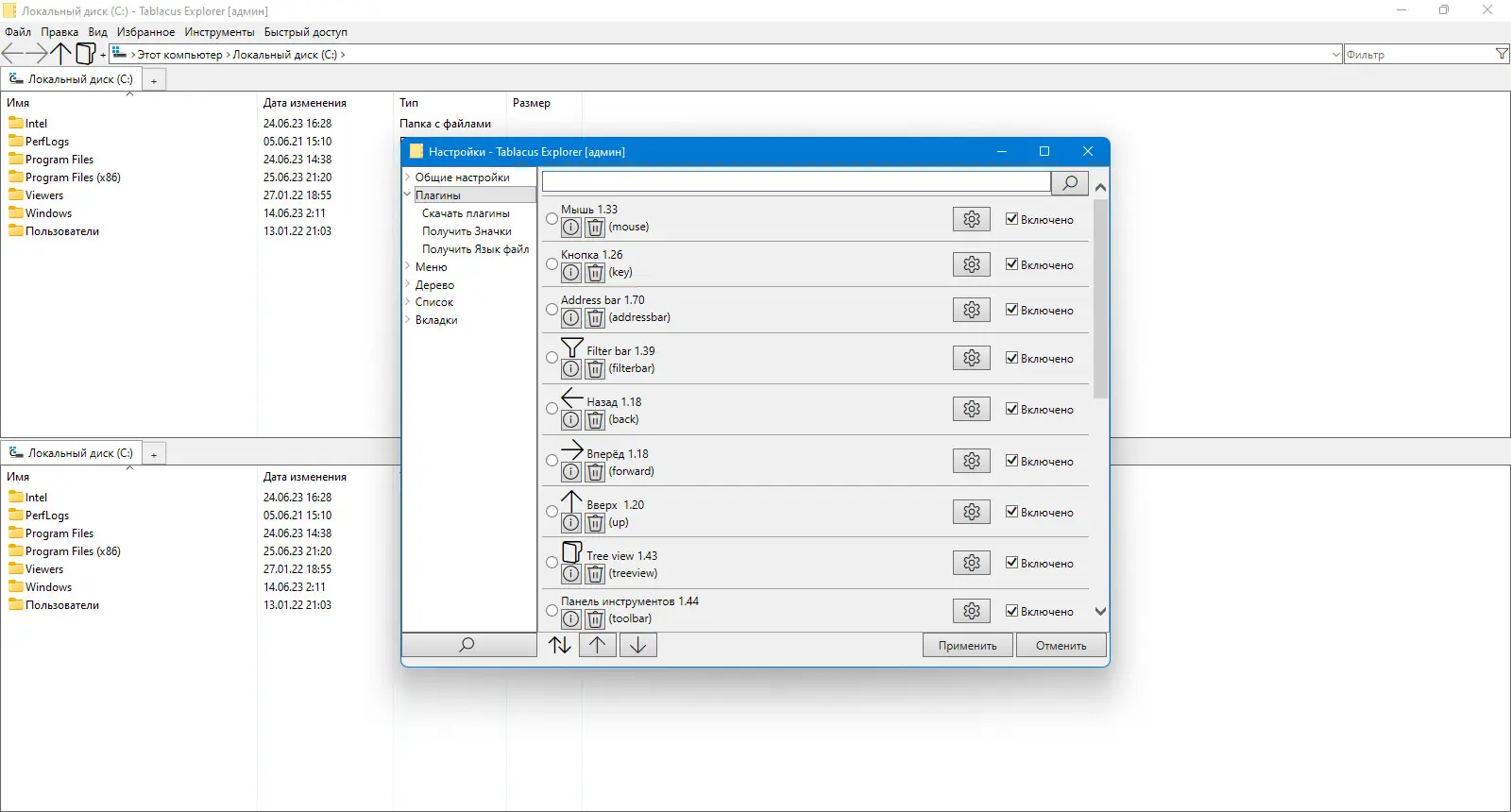
Task: Select radio button for Мышь plugin
Action: pyautogui.click(x=552, y=219)
